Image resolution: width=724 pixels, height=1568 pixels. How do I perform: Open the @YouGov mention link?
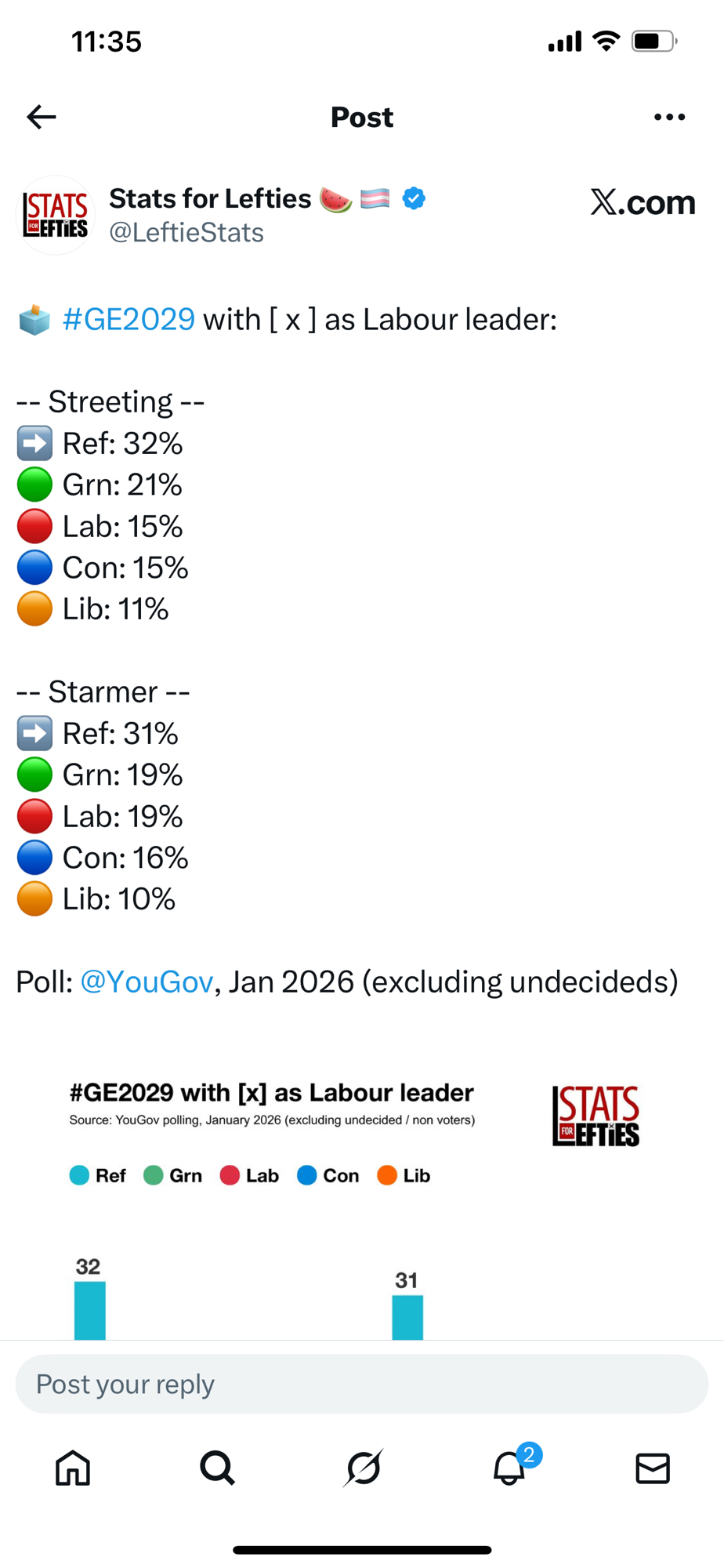pos(147,982)
